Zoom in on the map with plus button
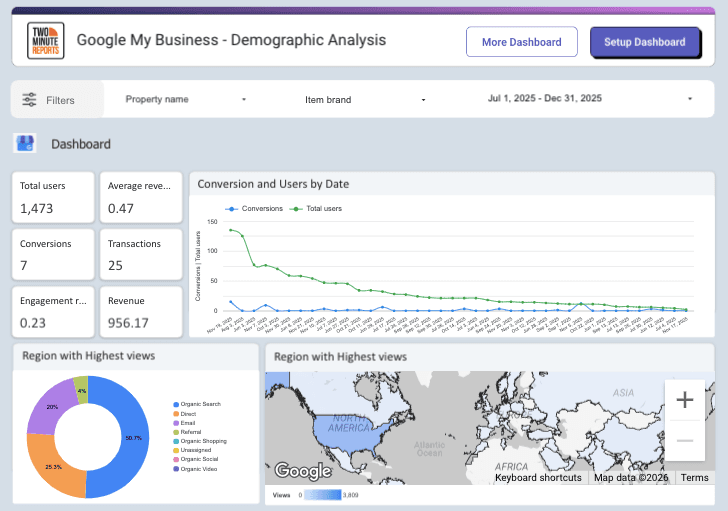Viewport: 728px width, 511px height. pos(685,400)
